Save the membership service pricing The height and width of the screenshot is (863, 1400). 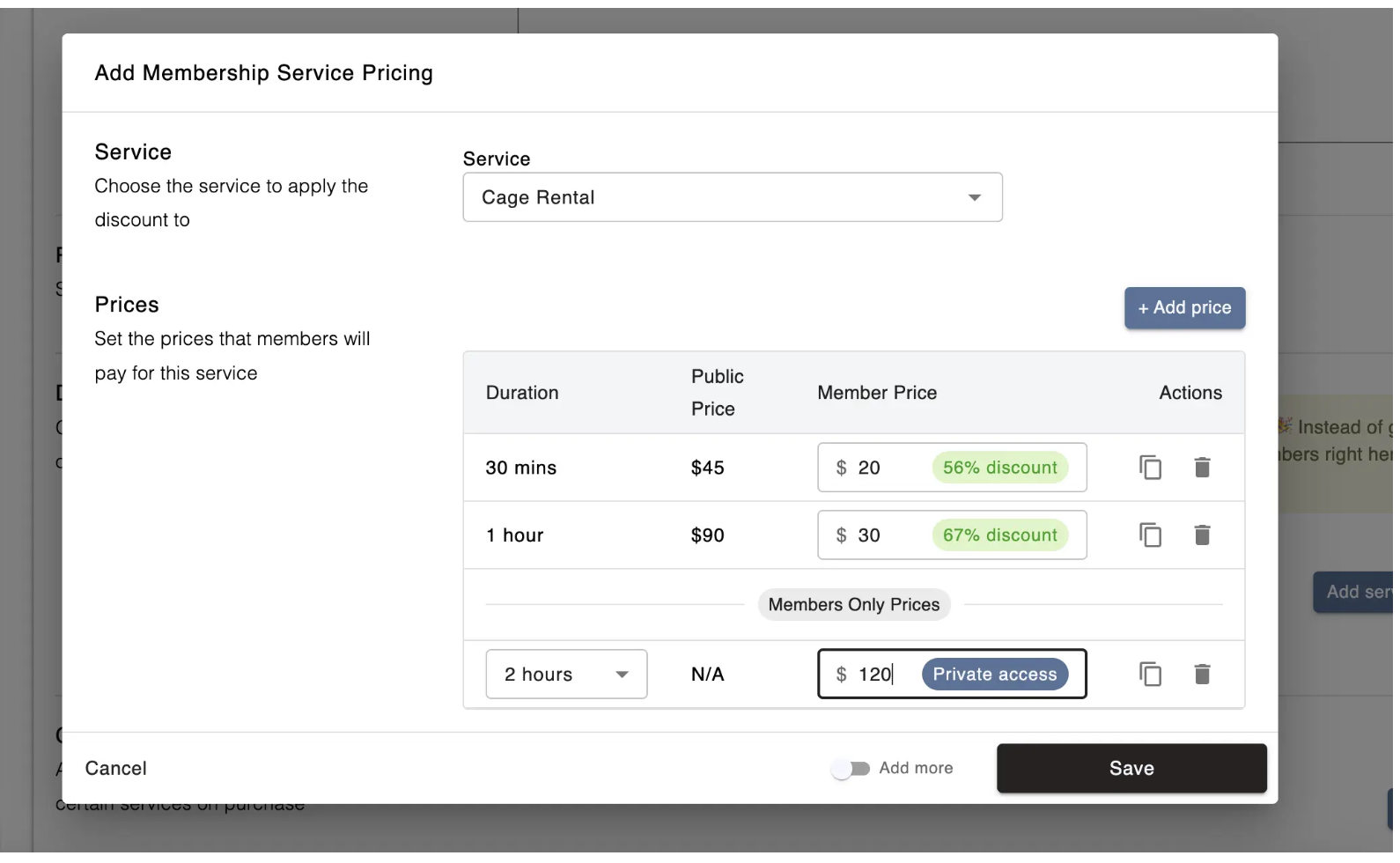coord(1131,769)
